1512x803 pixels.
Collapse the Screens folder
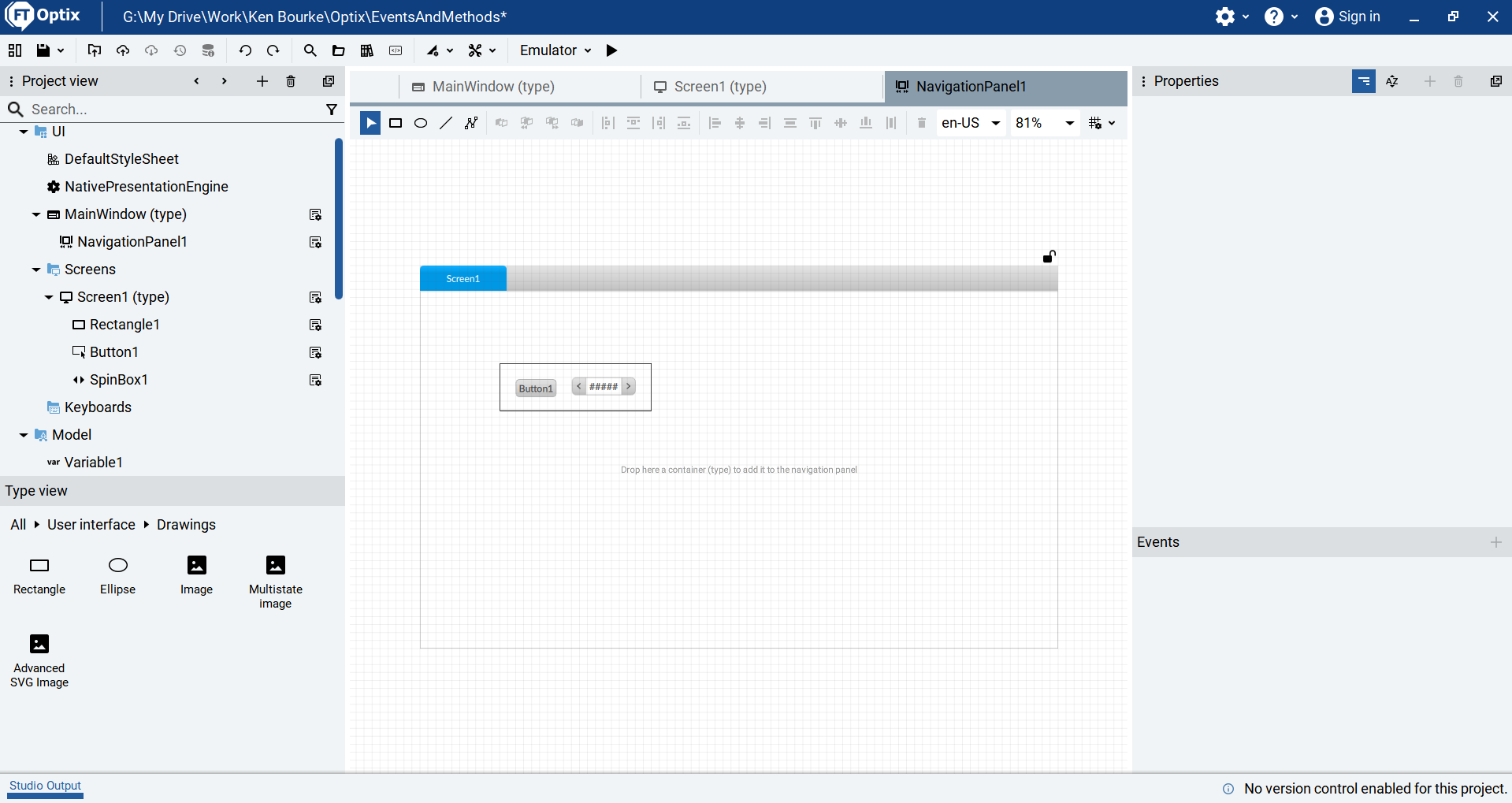[36, 270]
